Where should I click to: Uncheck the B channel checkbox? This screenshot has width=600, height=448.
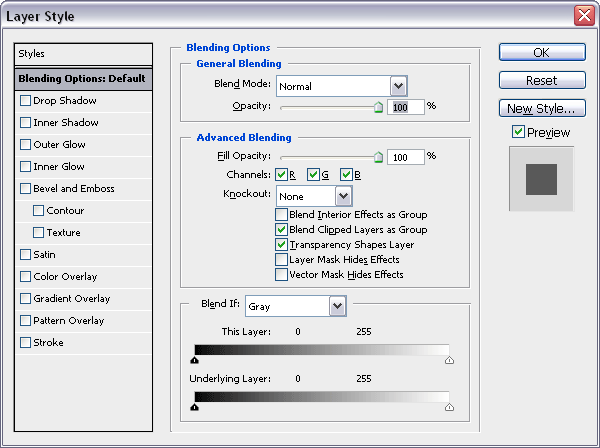pyautogui.click(x=346, y=174)
